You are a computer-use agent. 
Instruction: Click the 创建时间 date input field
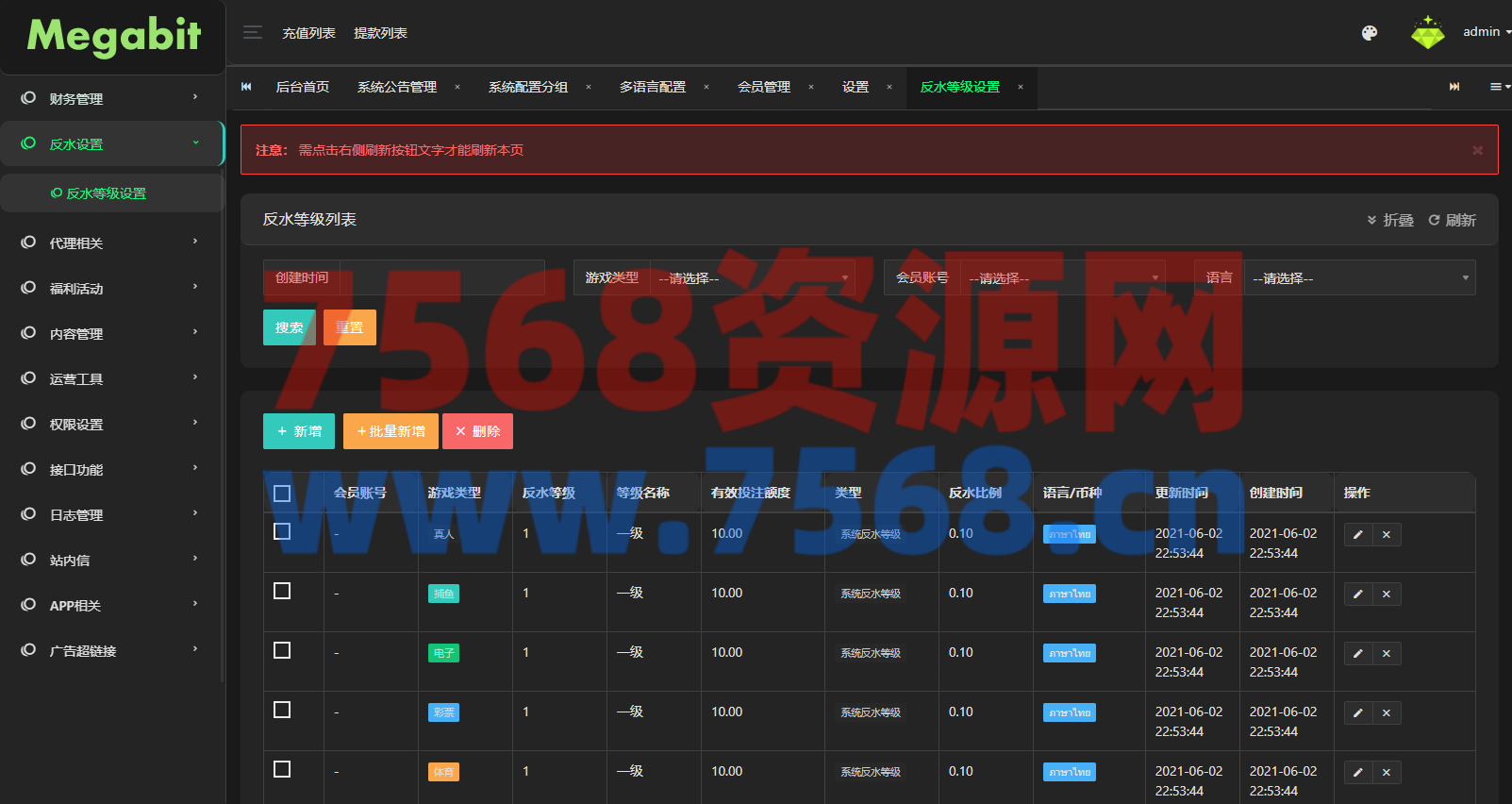(x=440, y=278)
